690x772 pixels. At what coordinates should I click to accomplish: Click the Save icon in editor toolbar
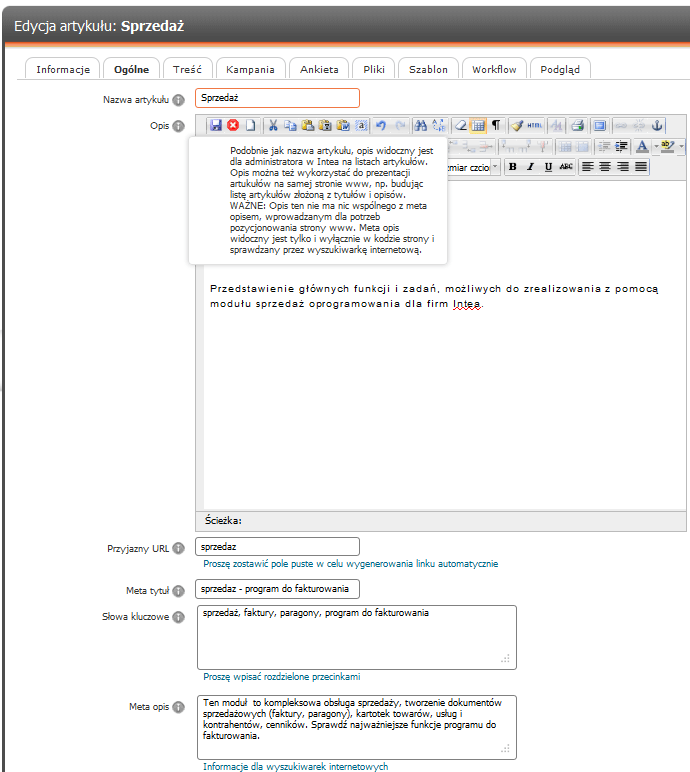point(215,125)
